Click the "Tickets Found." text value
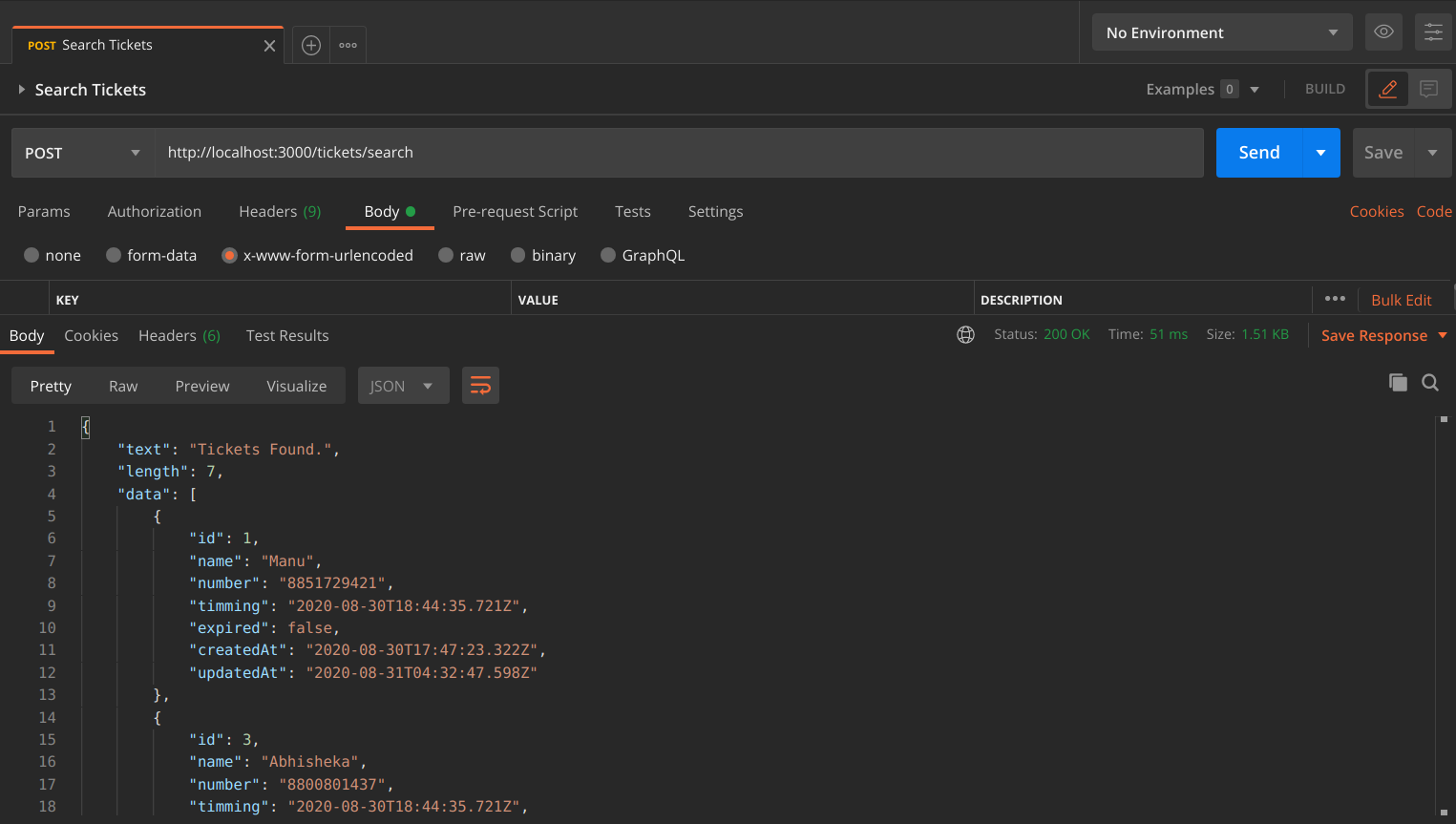1456x824 pixels. [x=261, y=449]
